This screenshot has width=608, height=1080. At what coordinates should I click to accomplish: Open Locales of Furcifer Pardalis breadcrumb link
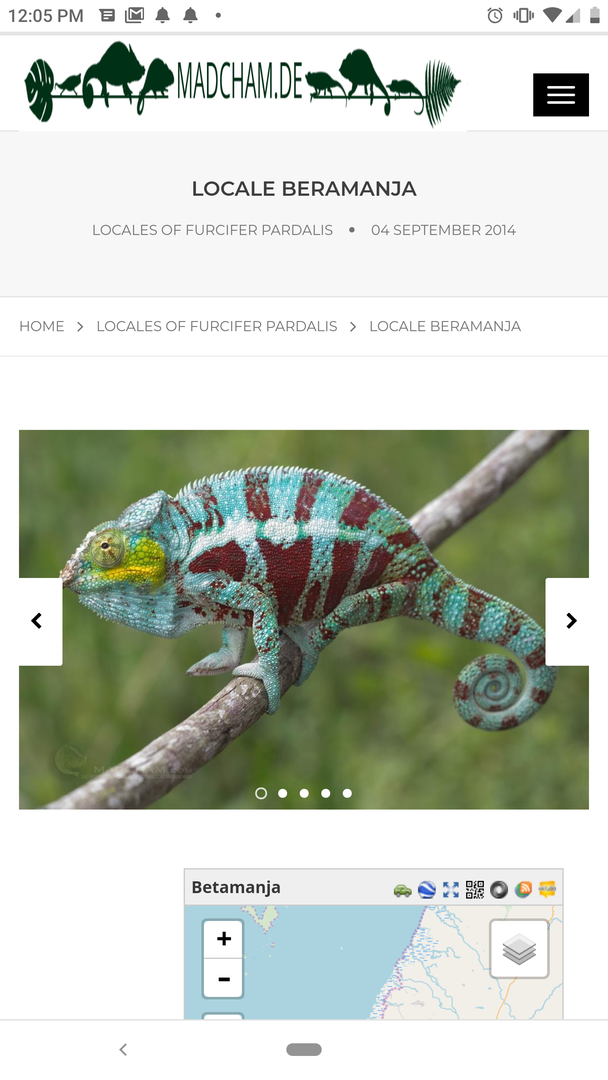click(x=217, y=326)
